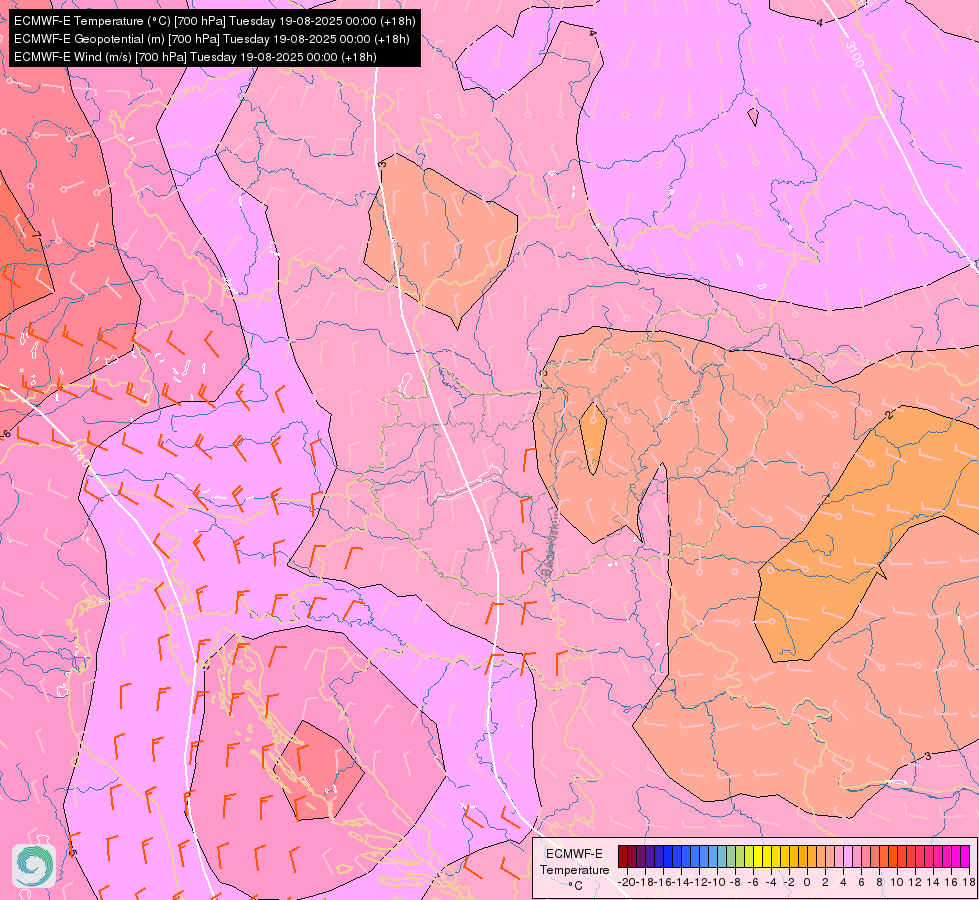Click the '-10' legend scale label
Screen dimensions: 979x900
(717, 883)
